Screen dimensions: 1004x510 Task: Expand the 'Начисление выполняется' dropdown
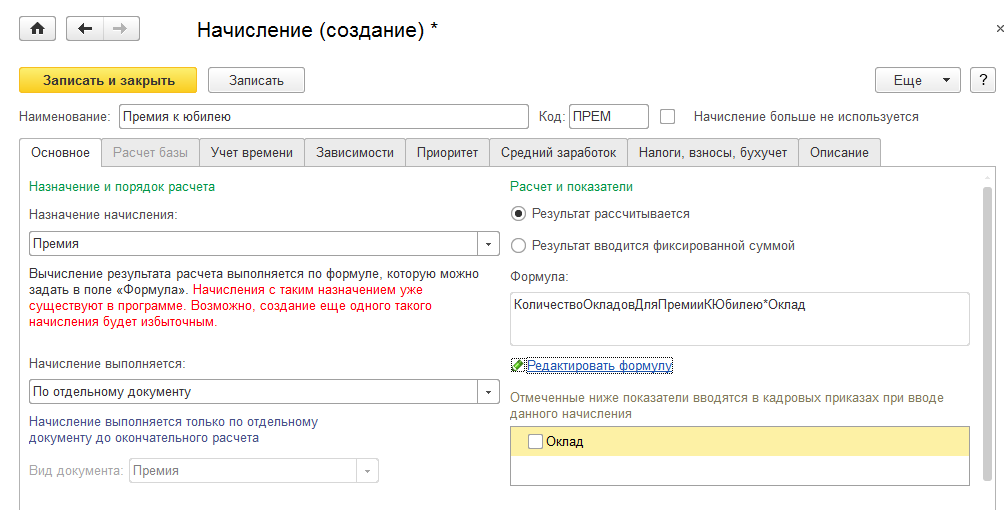(x=488, y=392)
